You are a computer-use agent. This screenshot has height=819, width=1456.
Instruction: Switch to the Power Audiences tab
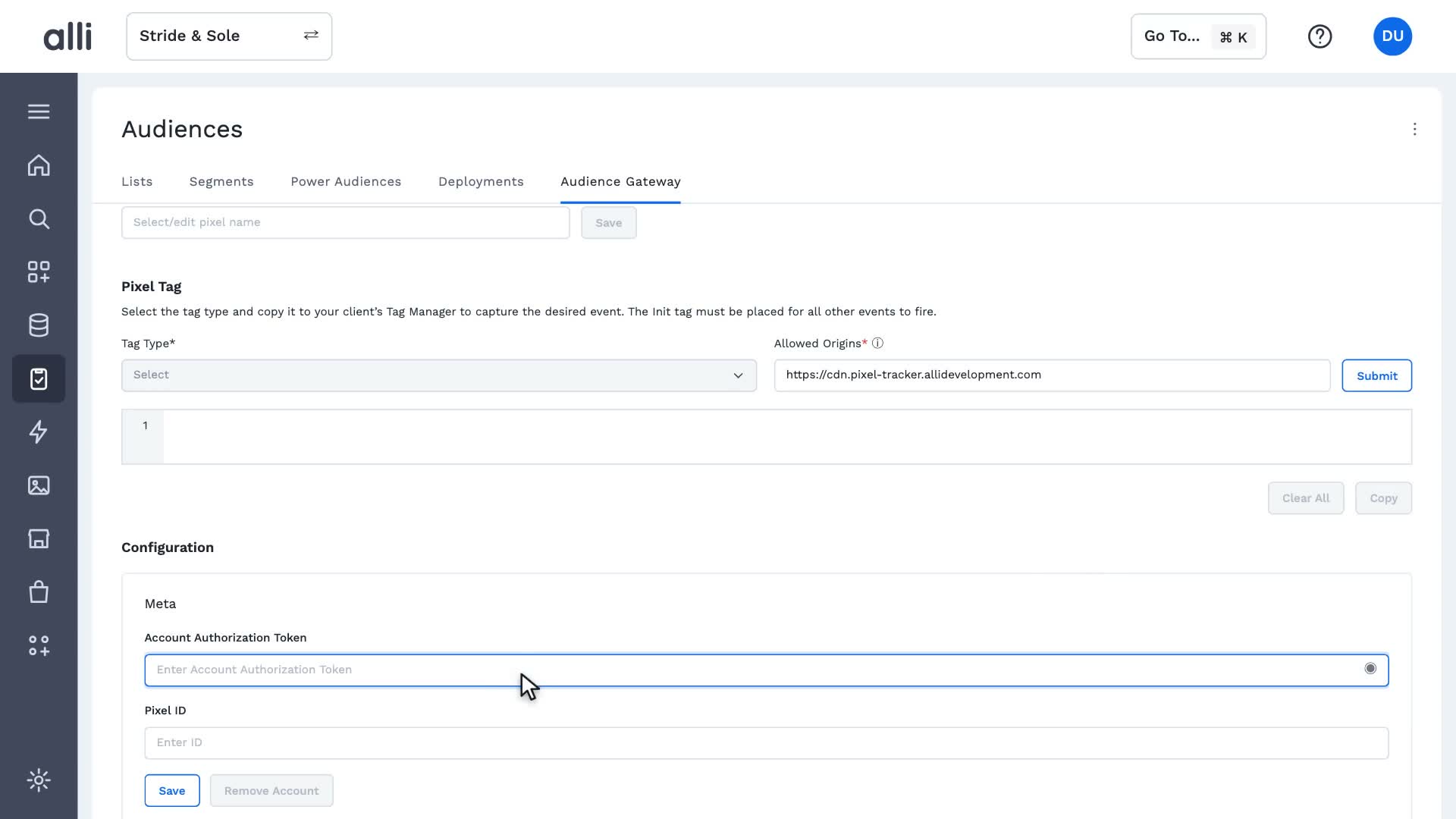(x=346, y=182)
